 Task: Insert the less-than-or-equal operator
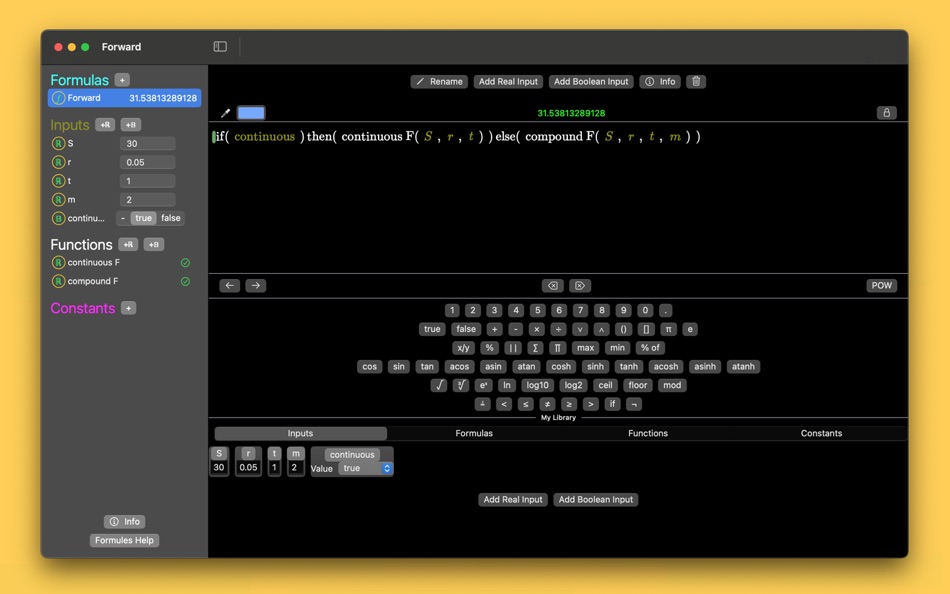[525, 404]
